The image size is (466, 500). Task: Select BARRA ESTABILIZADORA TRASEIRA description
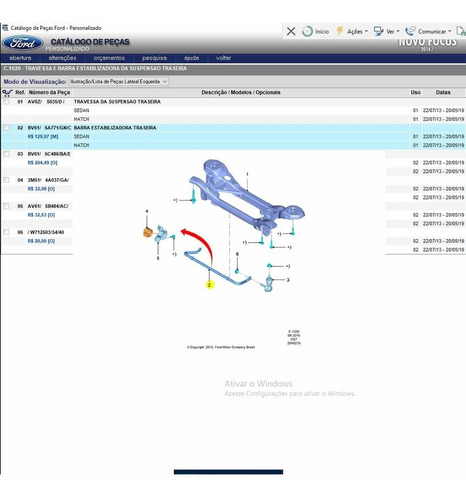115,128
